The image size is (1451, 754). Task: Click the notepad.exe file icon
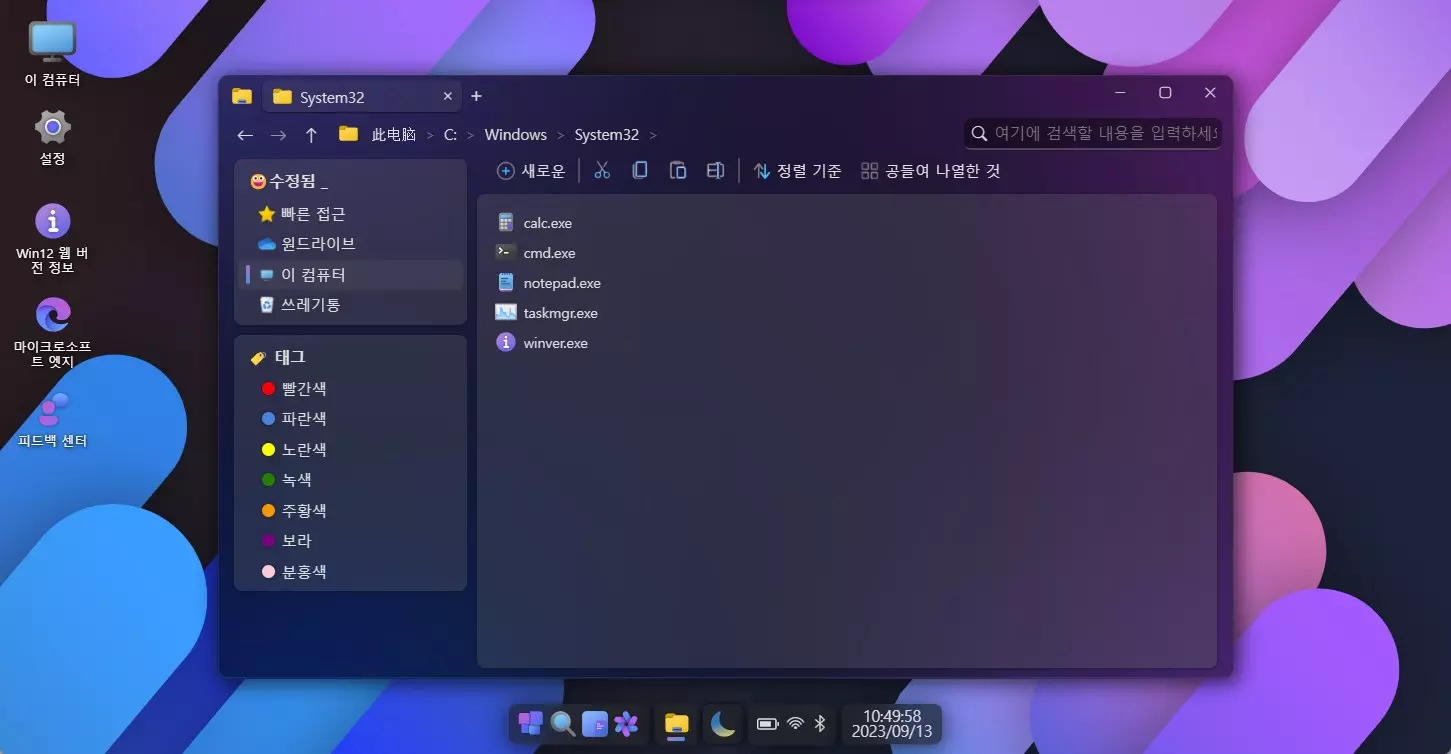point(505,283)
